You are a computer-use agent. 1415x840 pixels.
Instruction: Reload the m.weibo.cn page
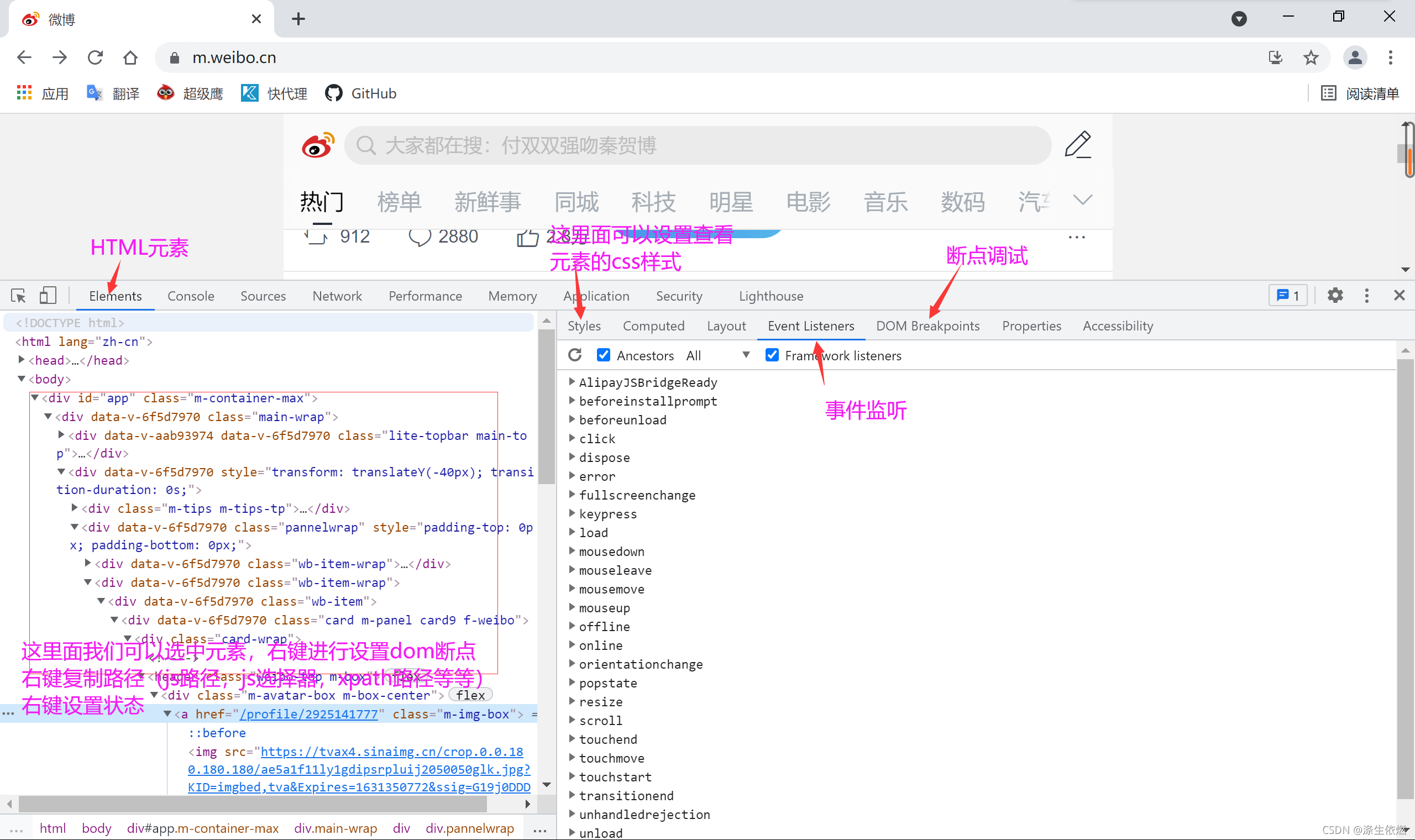[95, 57]
